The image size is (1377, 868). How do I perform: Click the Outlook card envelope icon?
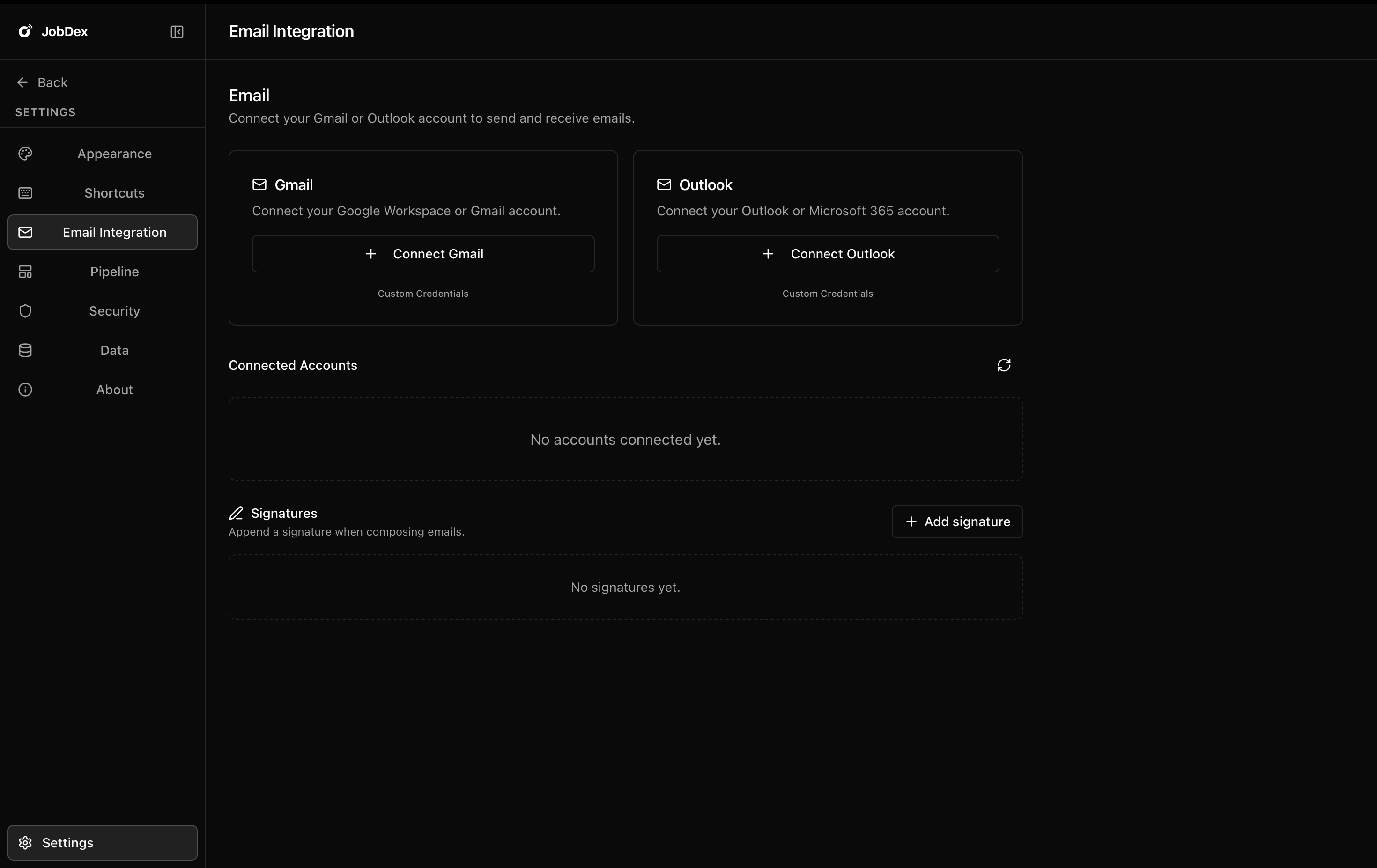tap(664, 184)
